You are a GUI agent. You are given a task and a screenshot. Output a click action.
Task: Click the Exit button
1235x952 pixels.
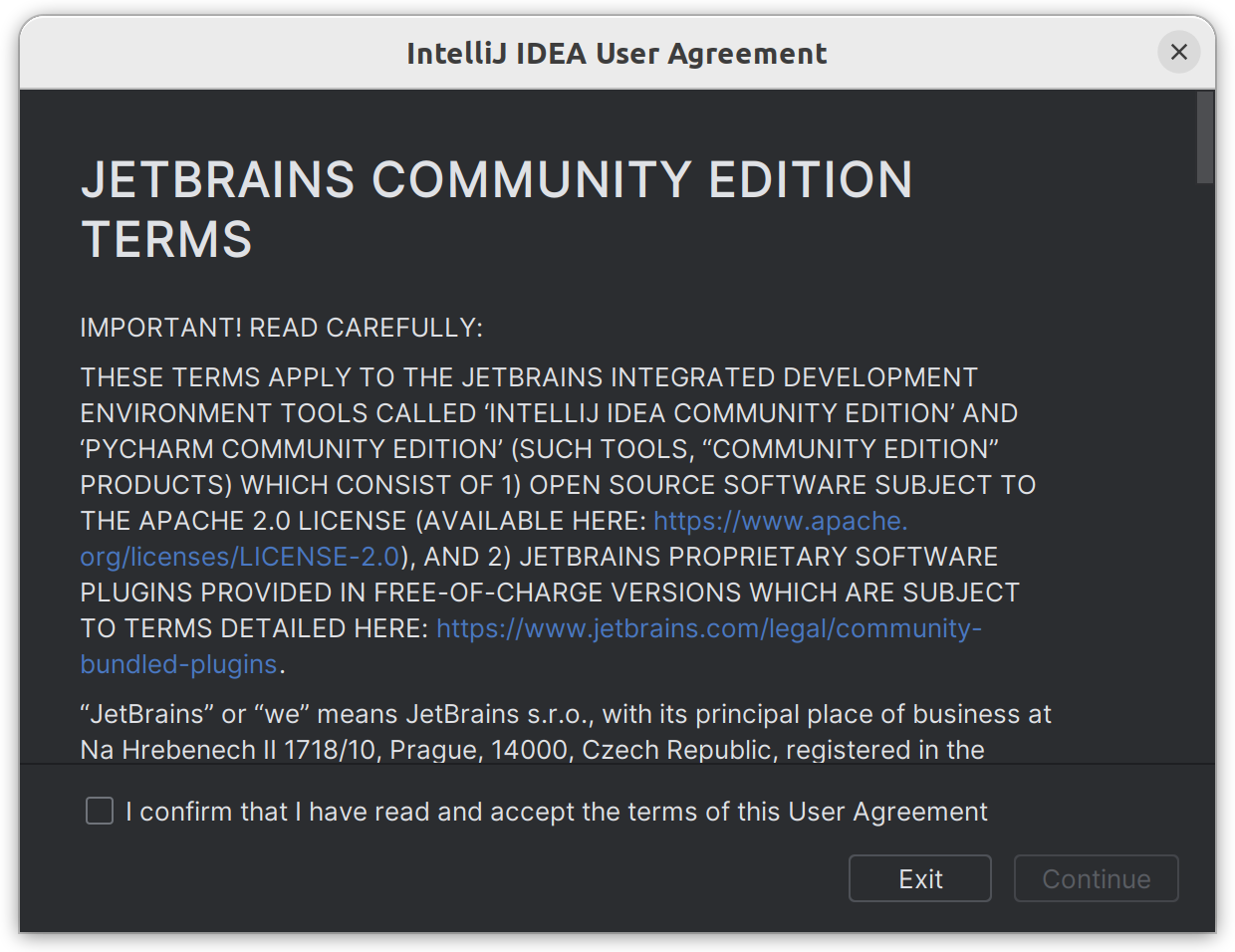(920, 878)
